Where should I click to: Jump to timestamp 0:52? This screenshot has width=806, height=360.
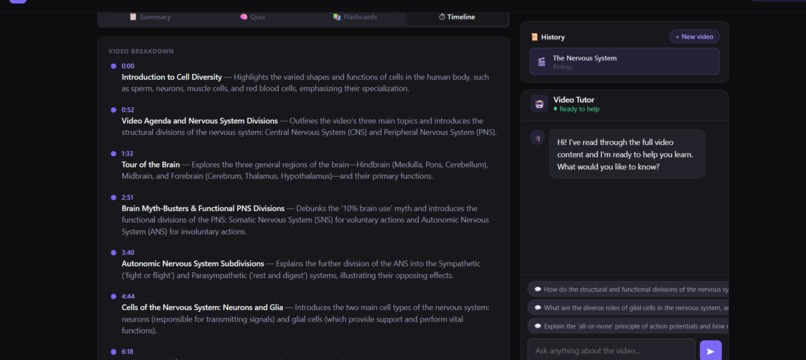pos(128,110)
